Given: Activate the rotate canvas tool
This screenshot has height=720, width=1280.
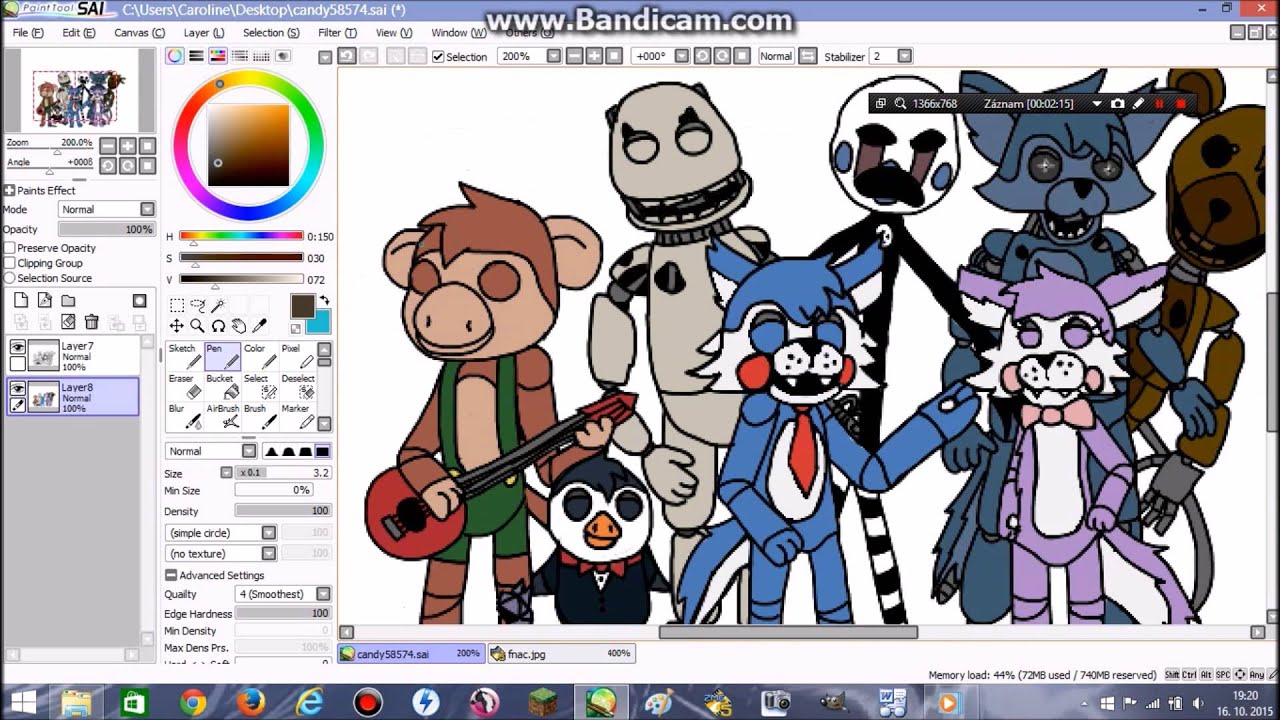Looking at the screenshot, I should pos(218,326).
